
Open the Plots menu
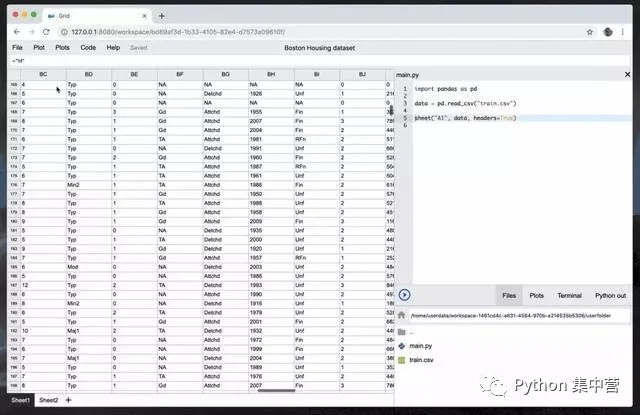click(x=62, y=47)
